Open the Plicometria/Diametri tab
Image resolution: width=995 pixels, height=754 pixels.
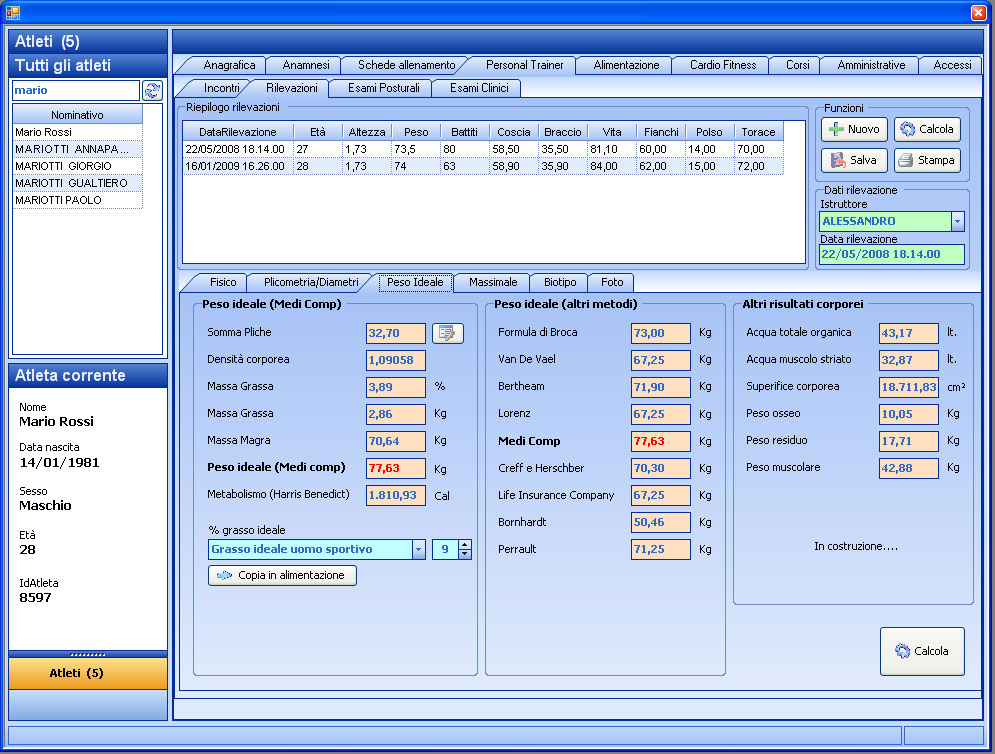311,282
